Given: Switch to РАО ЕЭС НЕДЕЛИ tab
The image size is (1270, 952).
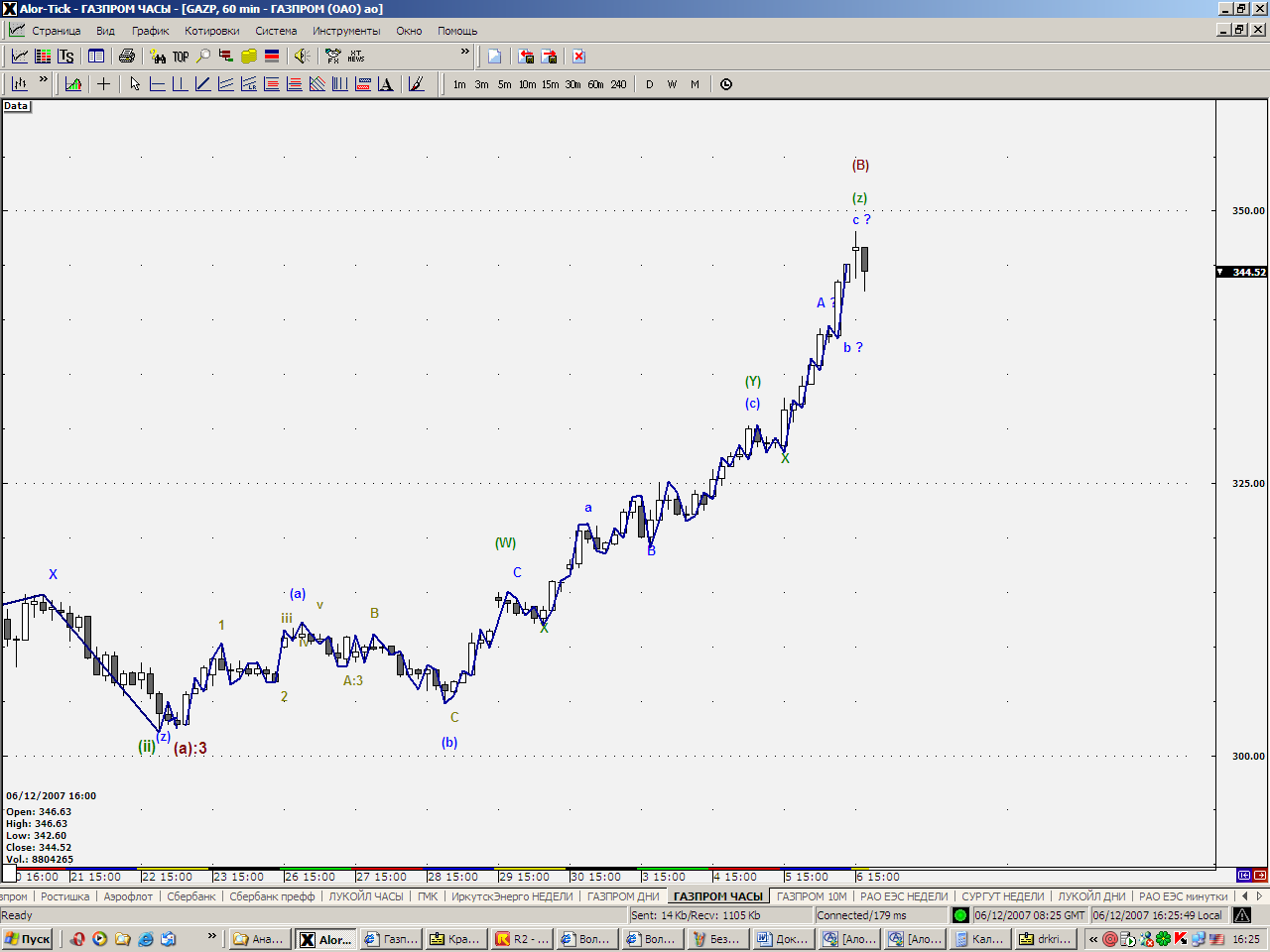Looking at the screenshot, I should click(x=904, y=896).
